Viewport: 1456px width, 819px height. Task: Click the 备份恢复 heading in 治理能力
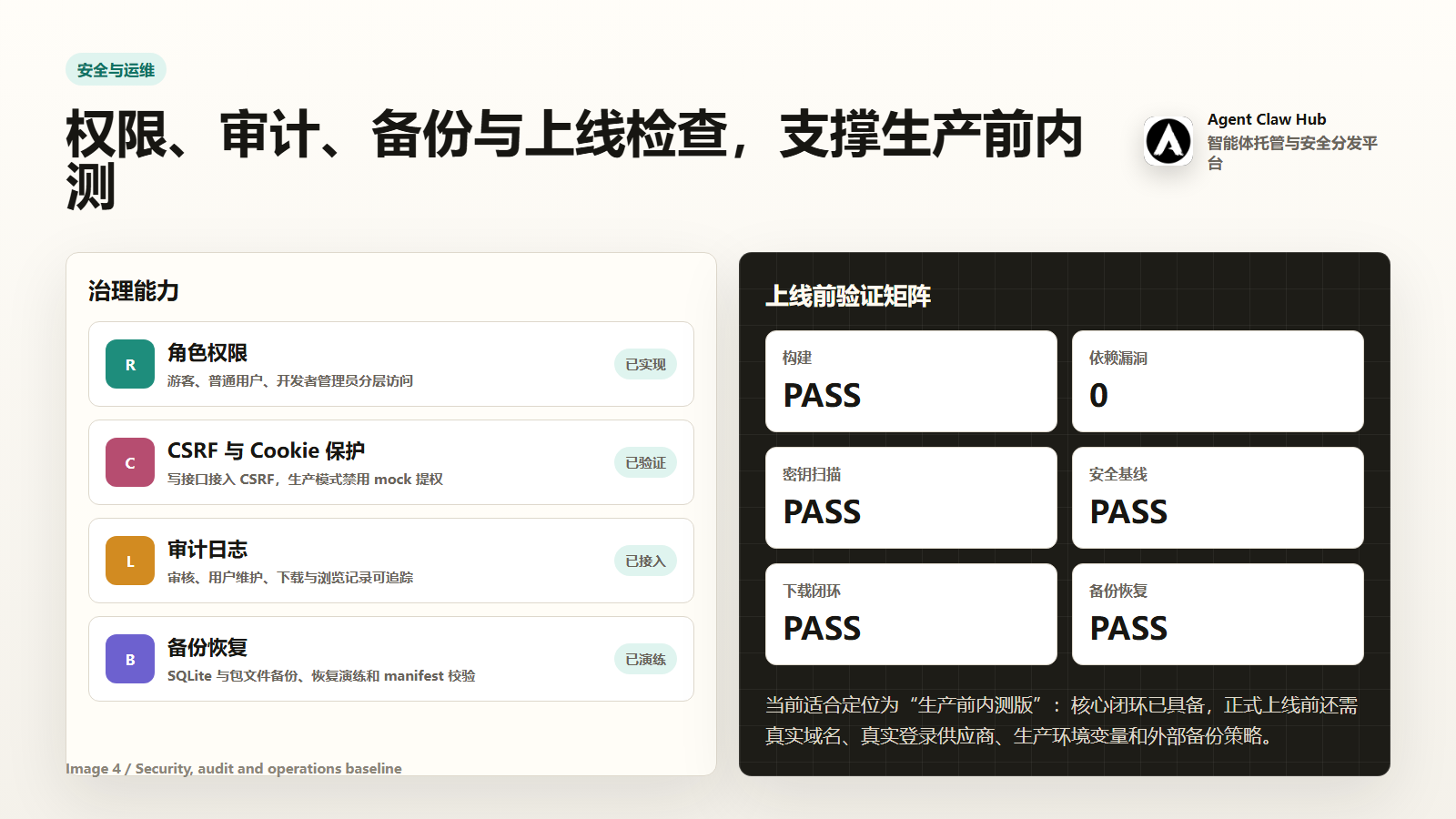[x=207, y=647]
